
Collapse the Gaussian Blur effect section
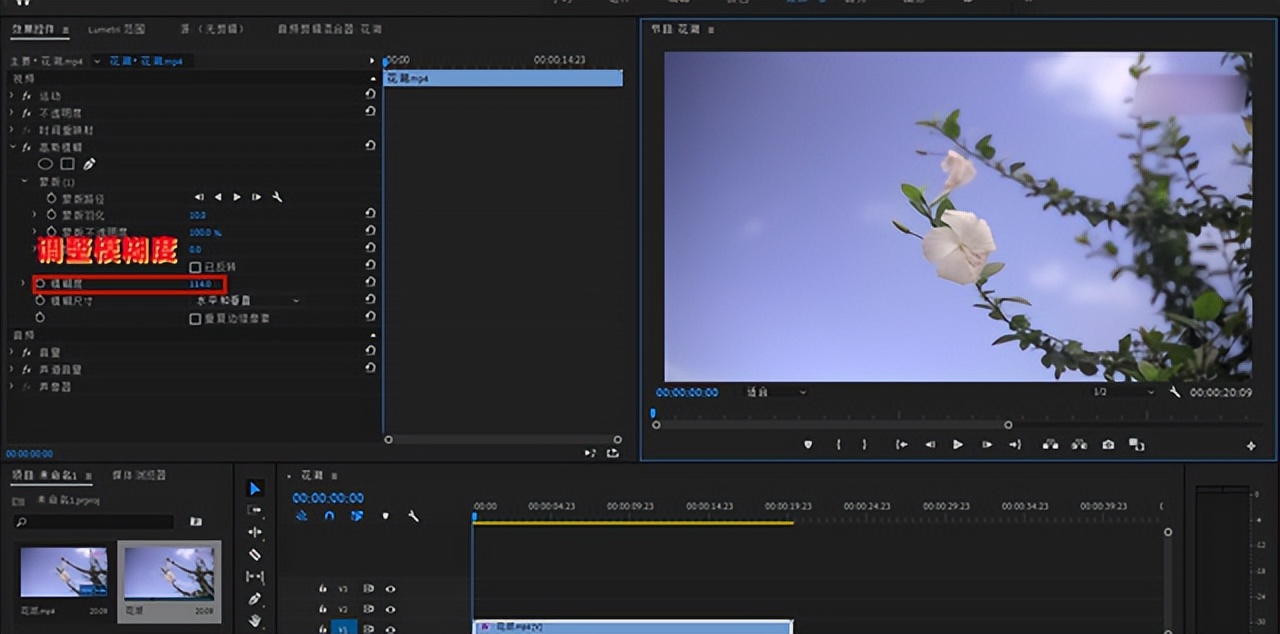coord(13,147)
